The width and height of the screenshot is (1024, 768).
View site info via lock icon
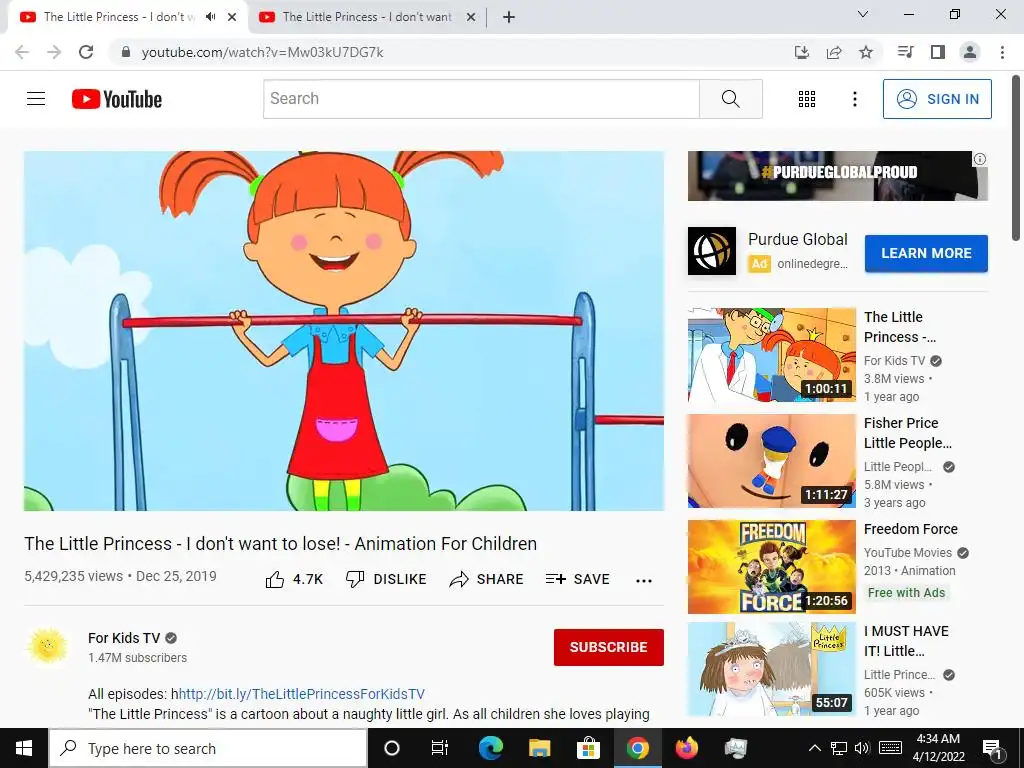(x=126, y=52)
